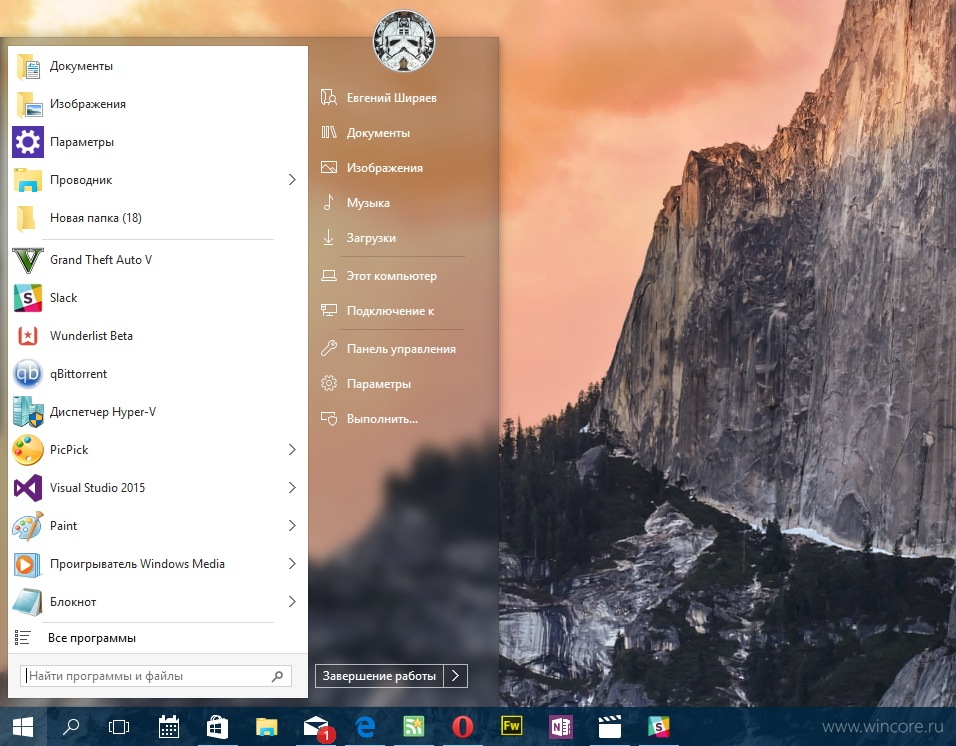Open Этот компьютер
This screenshot has width=956, height=746.
click(x=393, y=276)
